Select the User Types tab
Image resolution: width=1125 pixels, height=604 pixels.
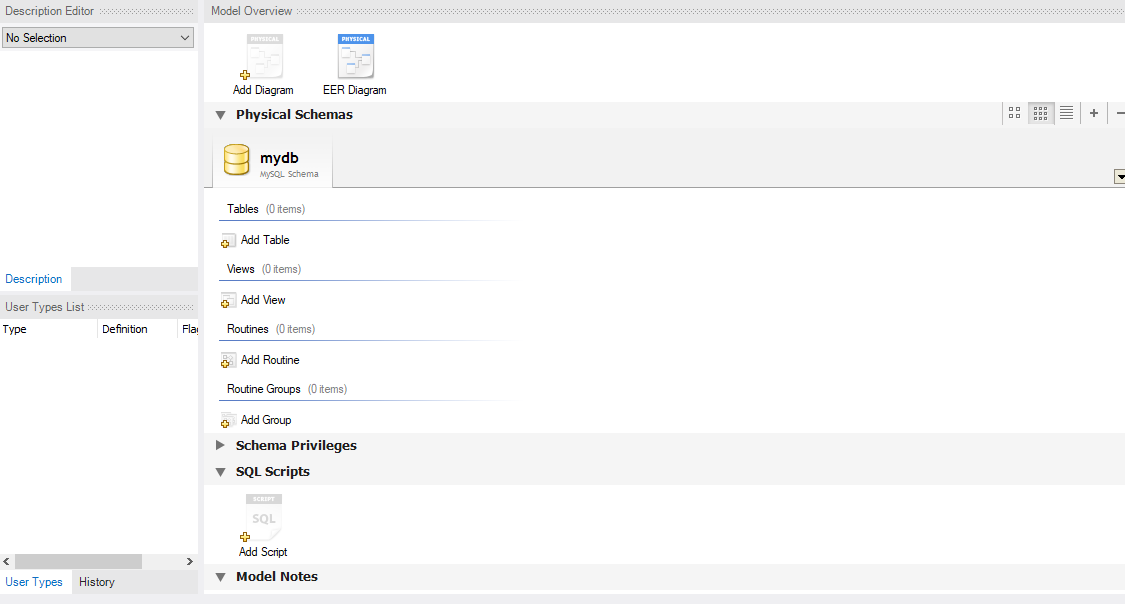tap(34, 581)
